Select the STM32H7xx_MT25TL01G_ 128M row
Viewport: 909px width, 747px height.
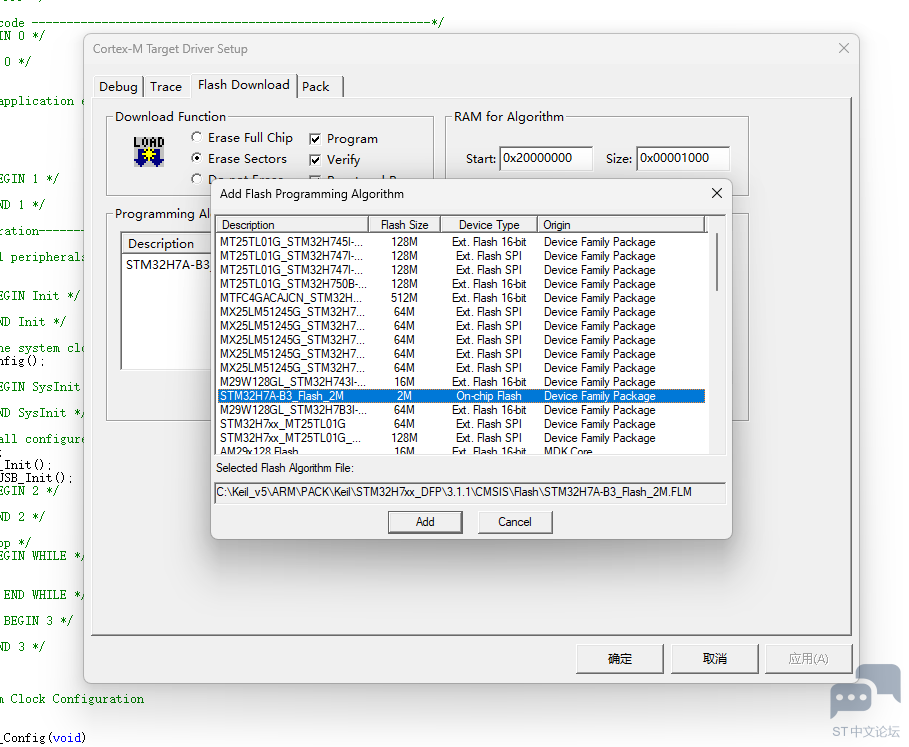(x=461, y=438)
